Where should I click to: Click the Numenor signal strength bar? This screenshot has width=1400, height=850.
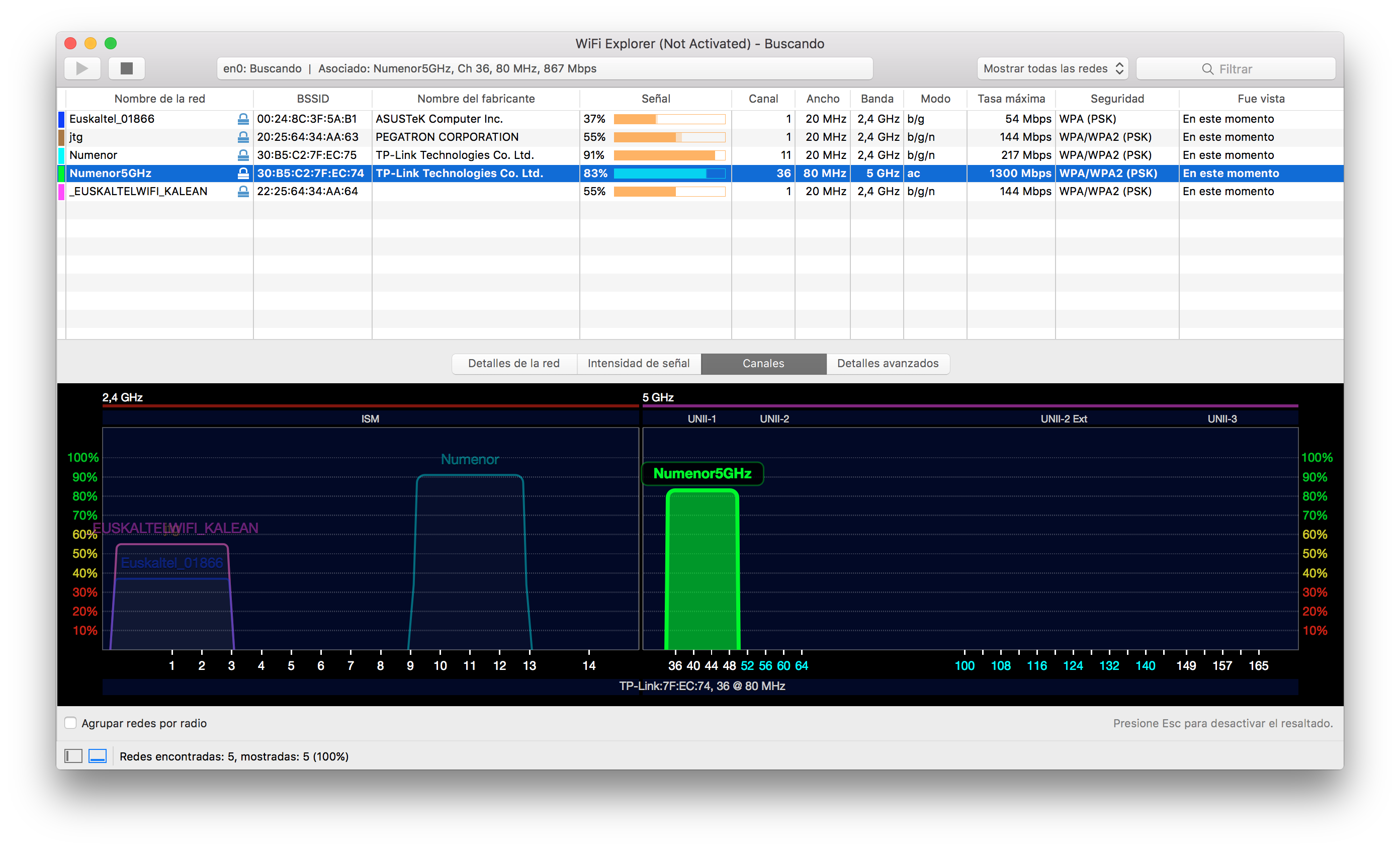coord(669,155)
